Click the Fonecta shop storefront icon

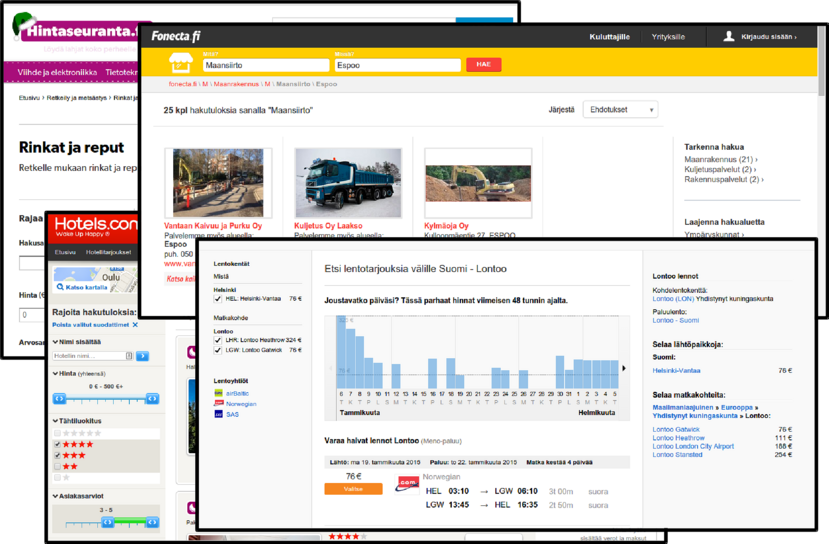180,63
